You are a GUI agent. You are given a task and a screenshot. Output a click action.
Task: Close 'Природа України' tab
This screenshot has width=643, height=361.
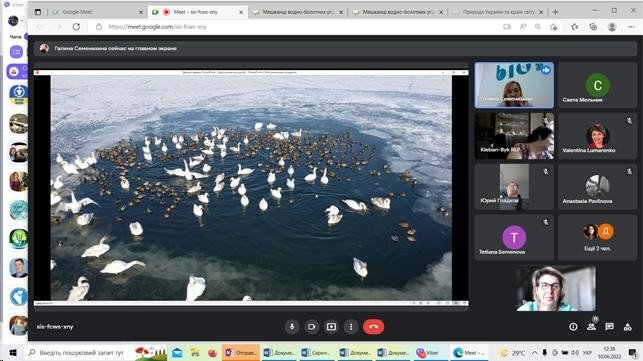pyautogui.click(x=541, y=12)
